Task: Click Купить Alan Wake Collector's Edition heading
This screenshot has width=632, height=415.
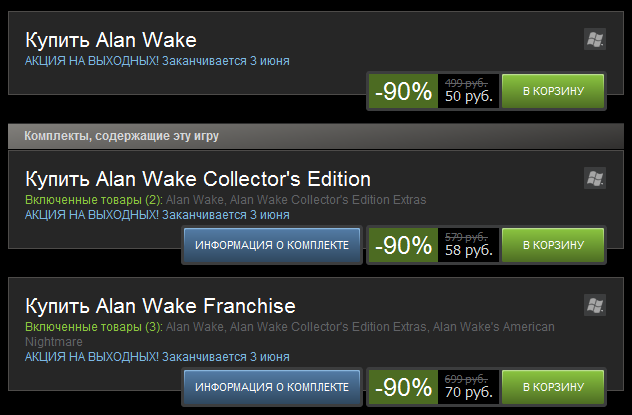Action: click(x=198, y=179)
